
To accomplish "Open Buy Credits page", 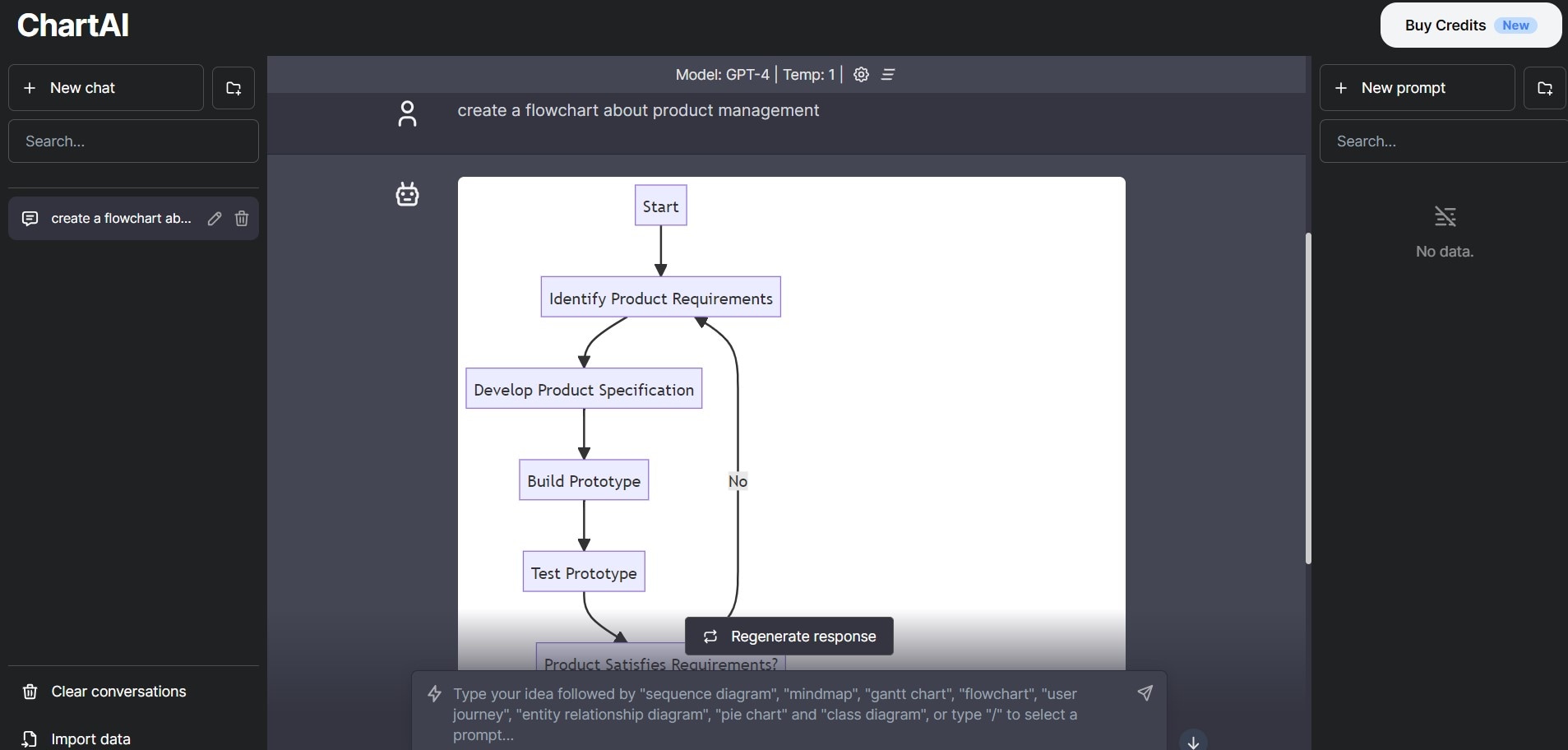I will [x=1470, y=25].
